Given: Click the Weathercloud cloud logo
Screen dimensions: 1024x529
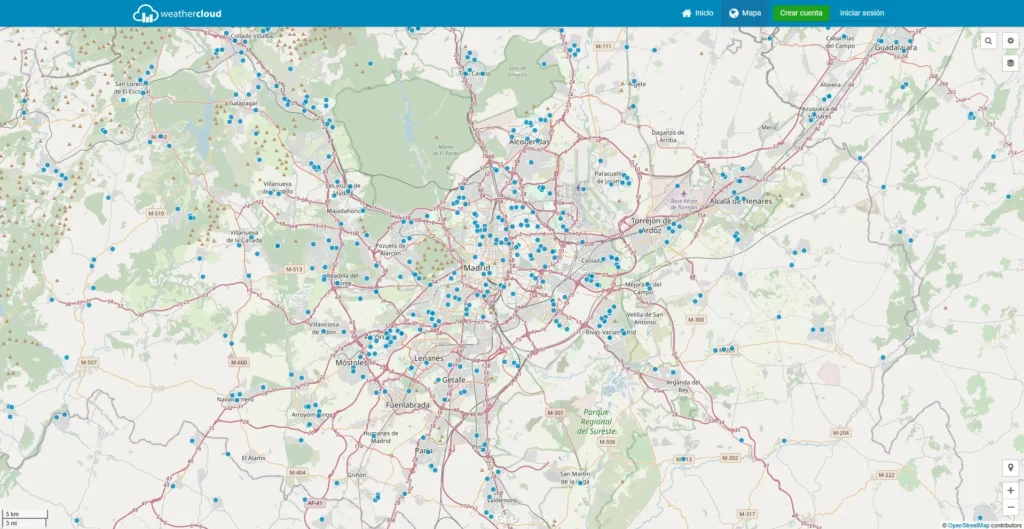Looking at the screenshot, I should click(145, 13).
